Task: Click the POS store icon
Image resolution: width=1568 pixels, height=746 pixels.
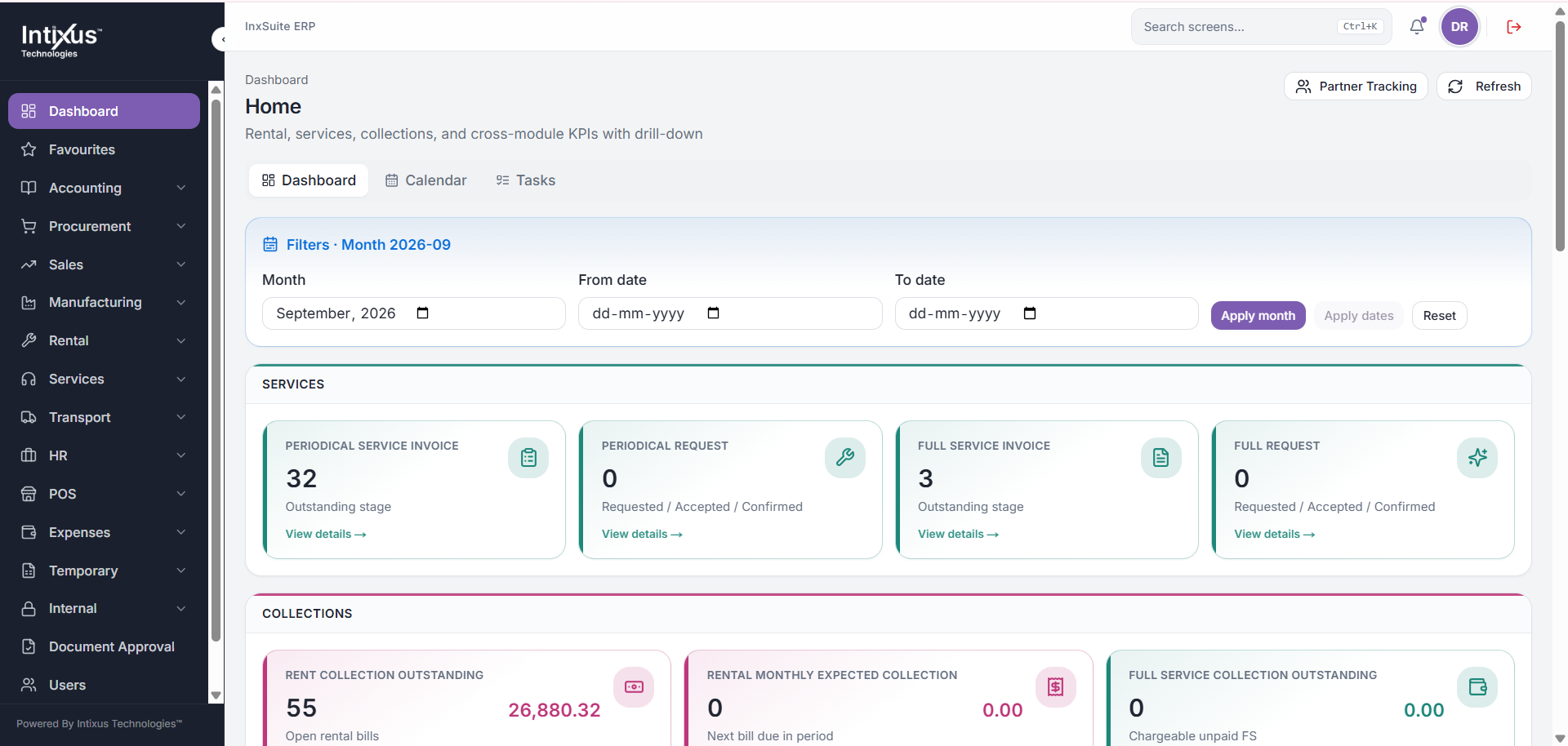Action: 29,494
